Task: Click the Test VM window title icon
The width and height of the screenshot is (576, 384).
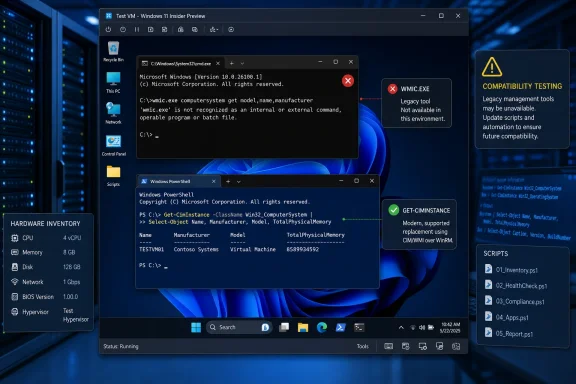Action: pyautogui.click(x=109, y=16)
